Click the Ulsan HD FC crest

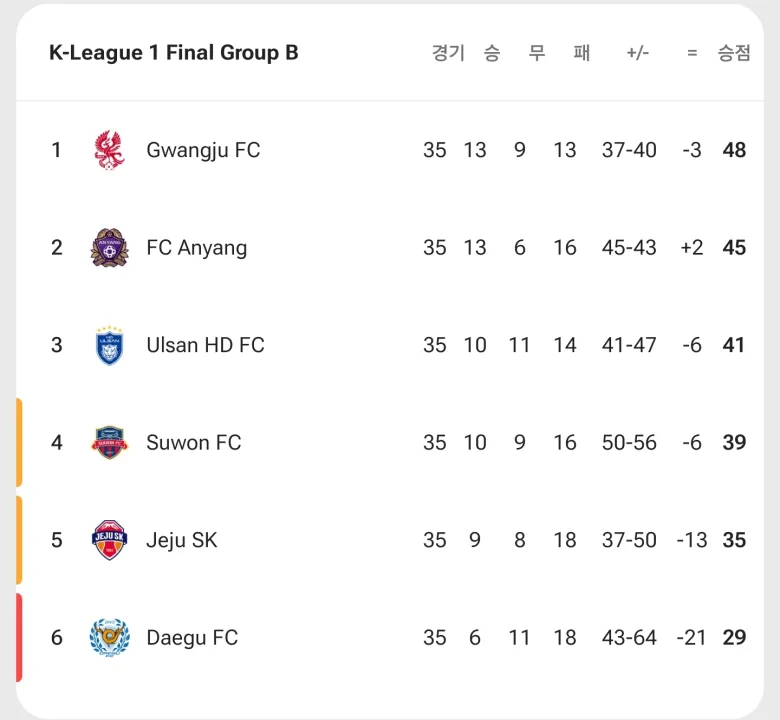point(109,345)
